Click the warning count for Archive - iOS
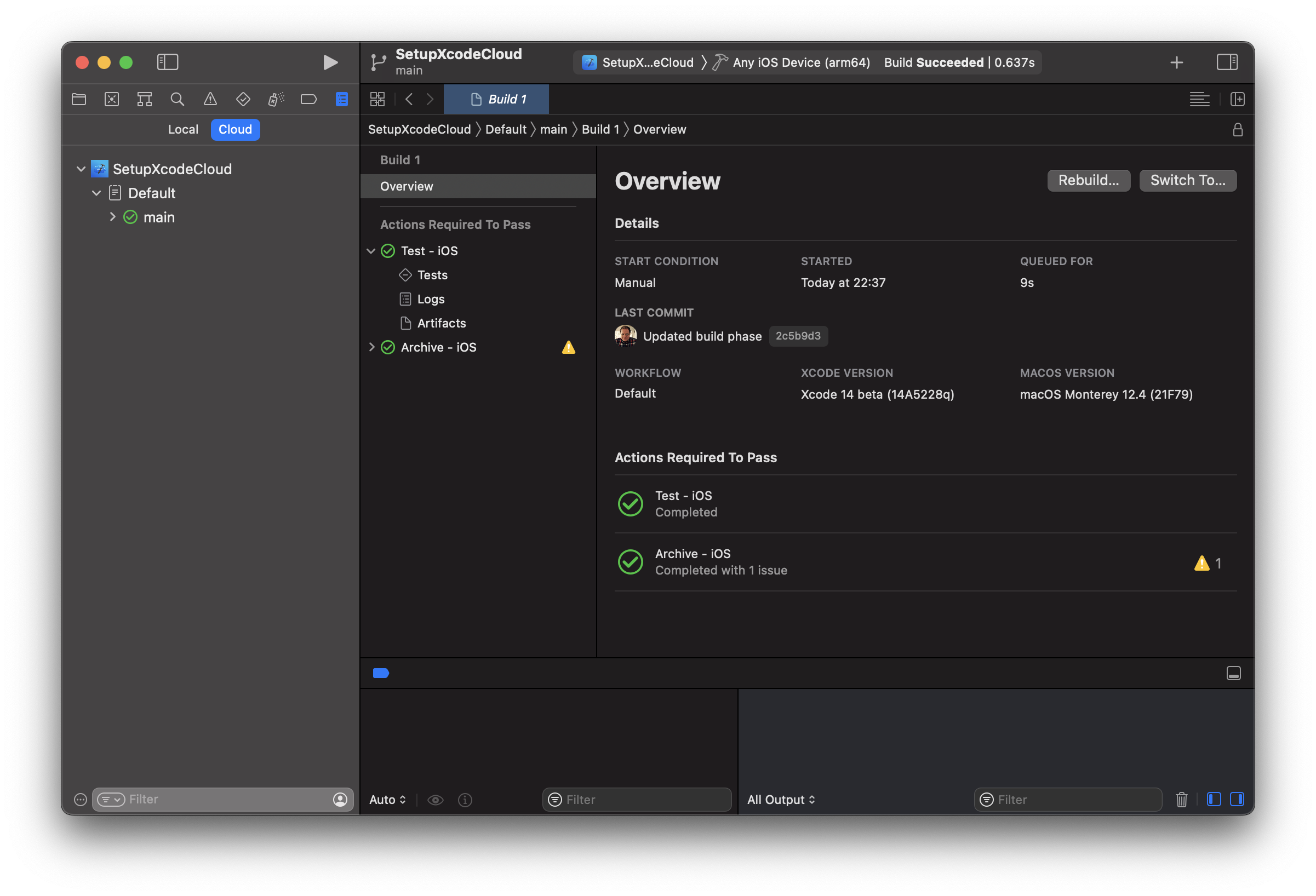1316x896 pixels. [x=1208, y=563]
